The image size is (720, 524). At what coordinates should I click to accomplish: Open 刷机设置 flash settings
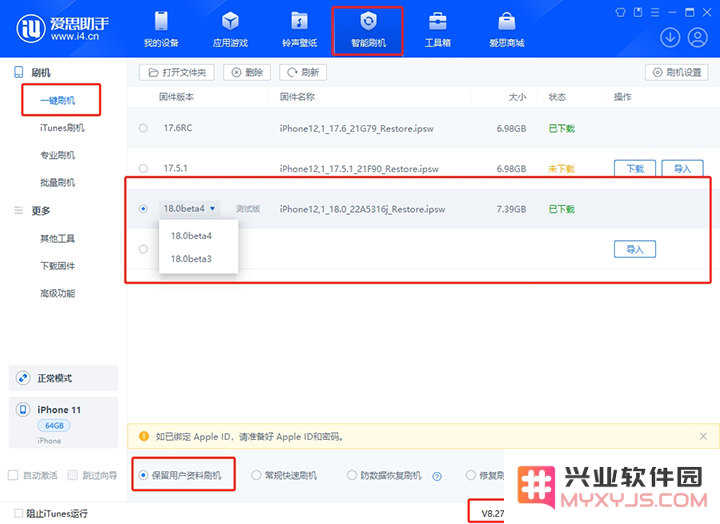pyautogui.click(x=677, y=72)
